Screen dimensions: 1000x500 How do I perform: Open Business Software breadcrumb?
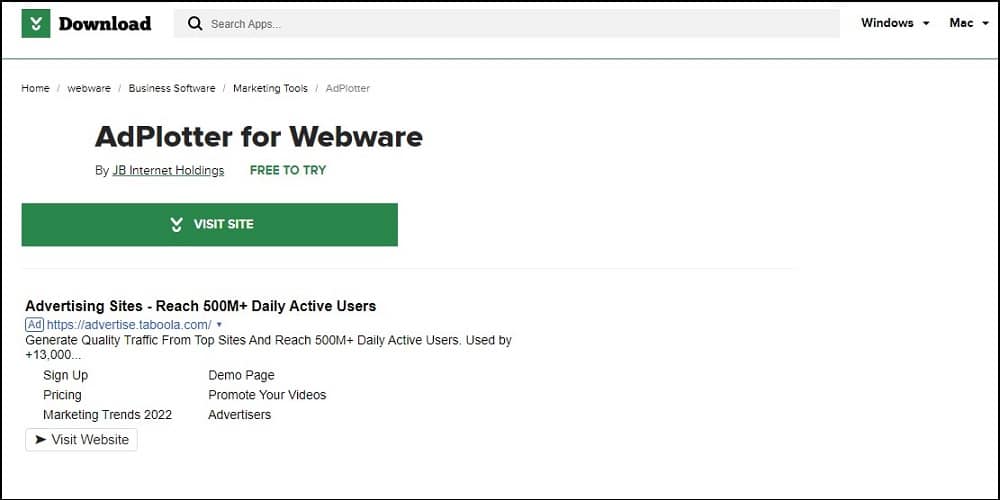(172, 88)
